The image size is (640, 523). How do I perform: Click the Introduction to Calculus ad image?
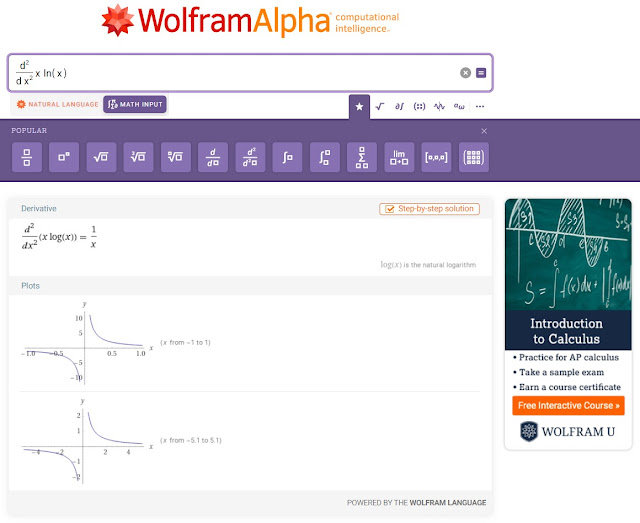point(568,254)
